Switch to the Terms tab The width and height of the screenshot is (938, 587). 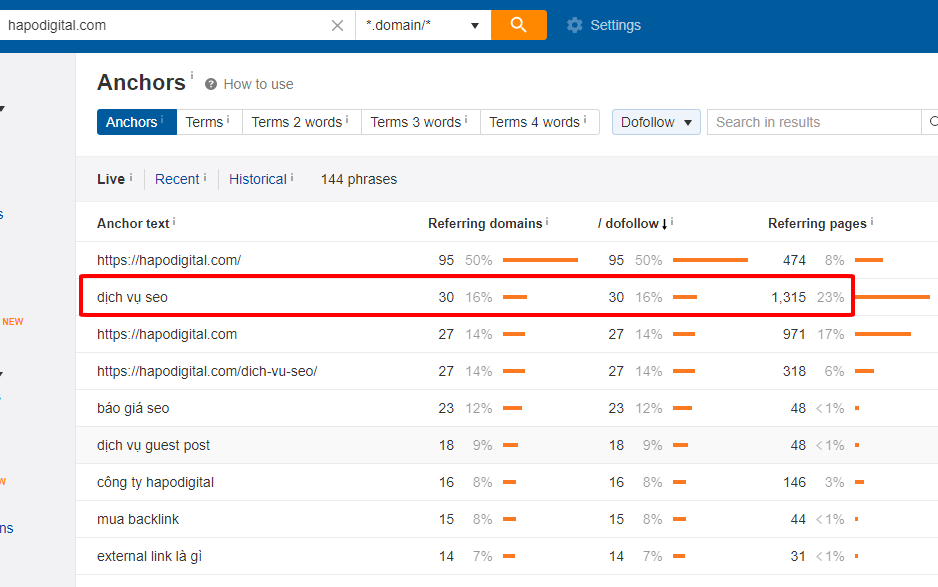click(x=209, y=122)
